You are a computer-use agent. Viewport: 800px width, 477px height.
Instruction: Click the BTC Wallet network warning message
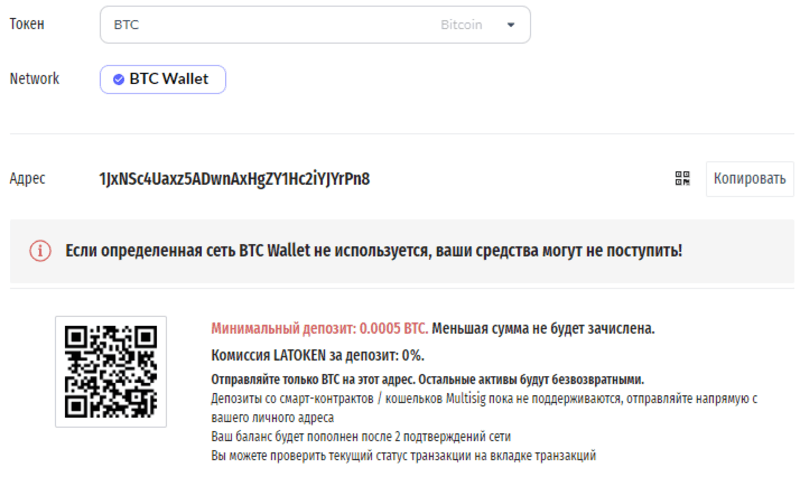coord(373,251)
